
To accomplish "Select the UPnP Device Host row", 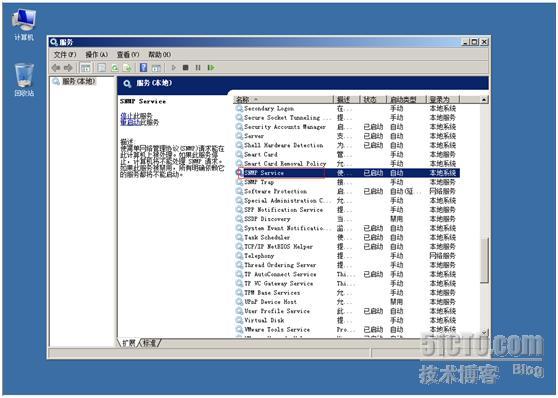I will (x=347, y=302).
